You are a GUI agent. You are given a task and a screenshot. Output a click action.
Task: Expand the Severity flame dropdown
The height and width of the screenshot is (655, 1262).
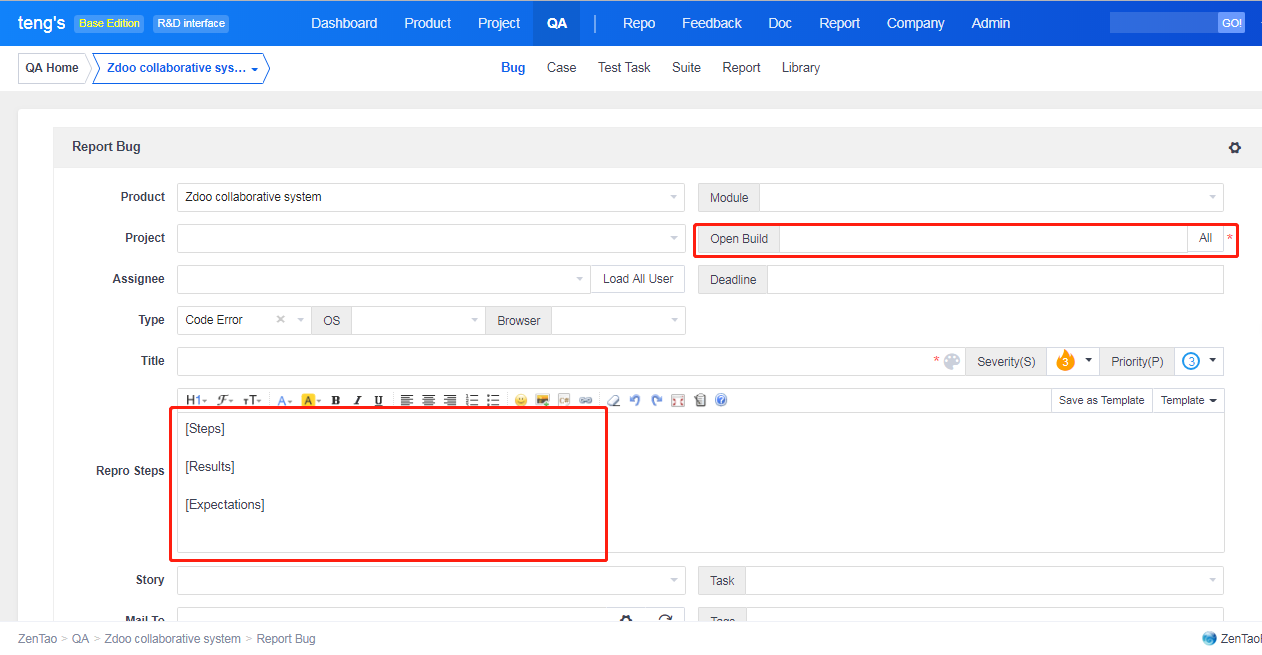(1088, 361)
